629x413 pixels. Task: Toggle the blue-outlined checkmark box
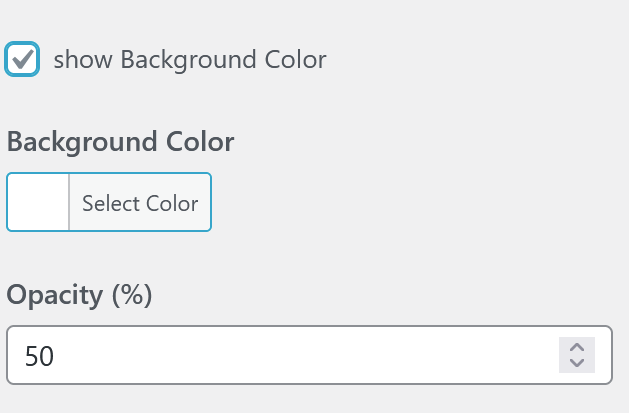[x=22, y=60]
